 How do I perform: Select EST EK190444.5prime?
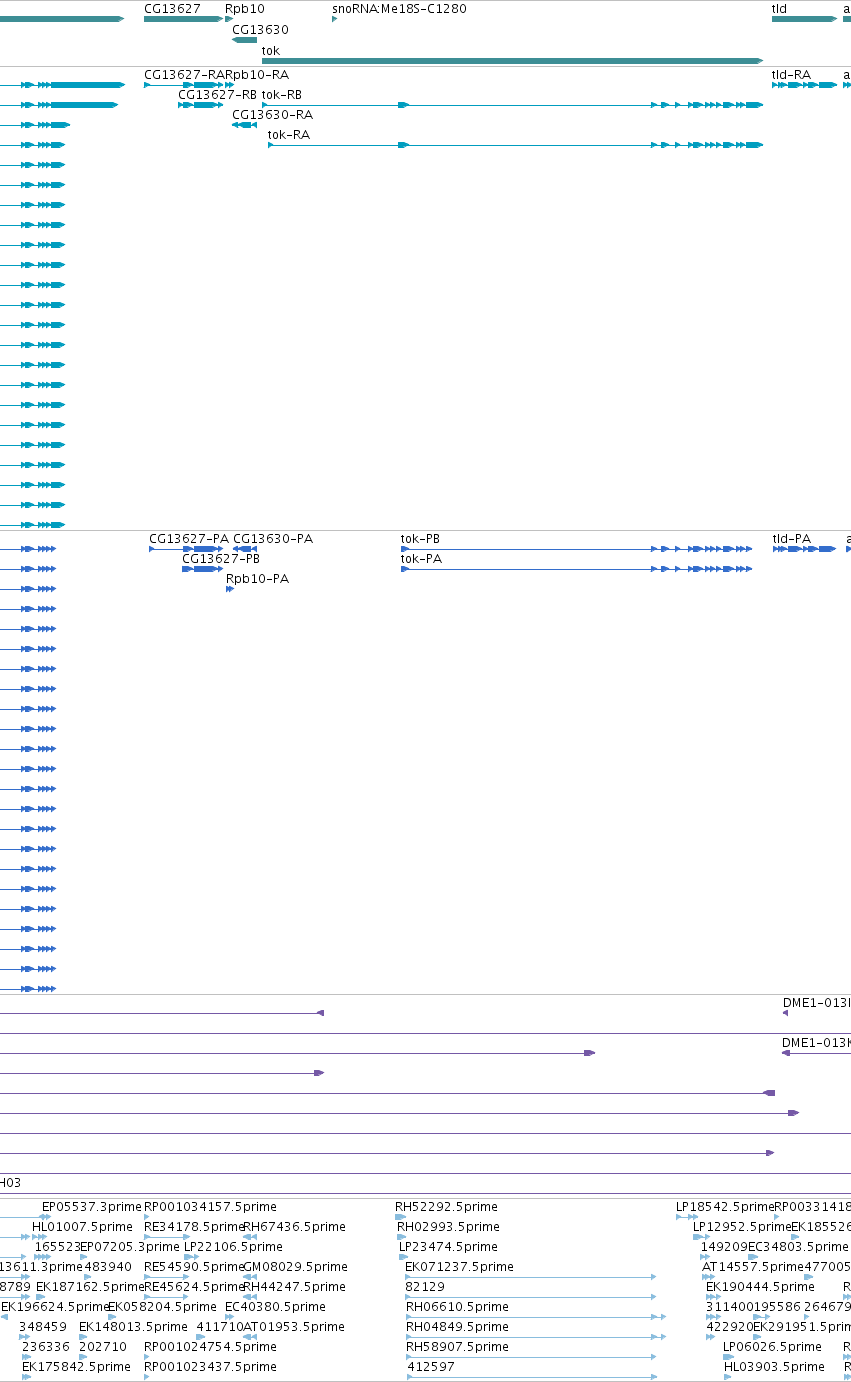[760, 1287]
